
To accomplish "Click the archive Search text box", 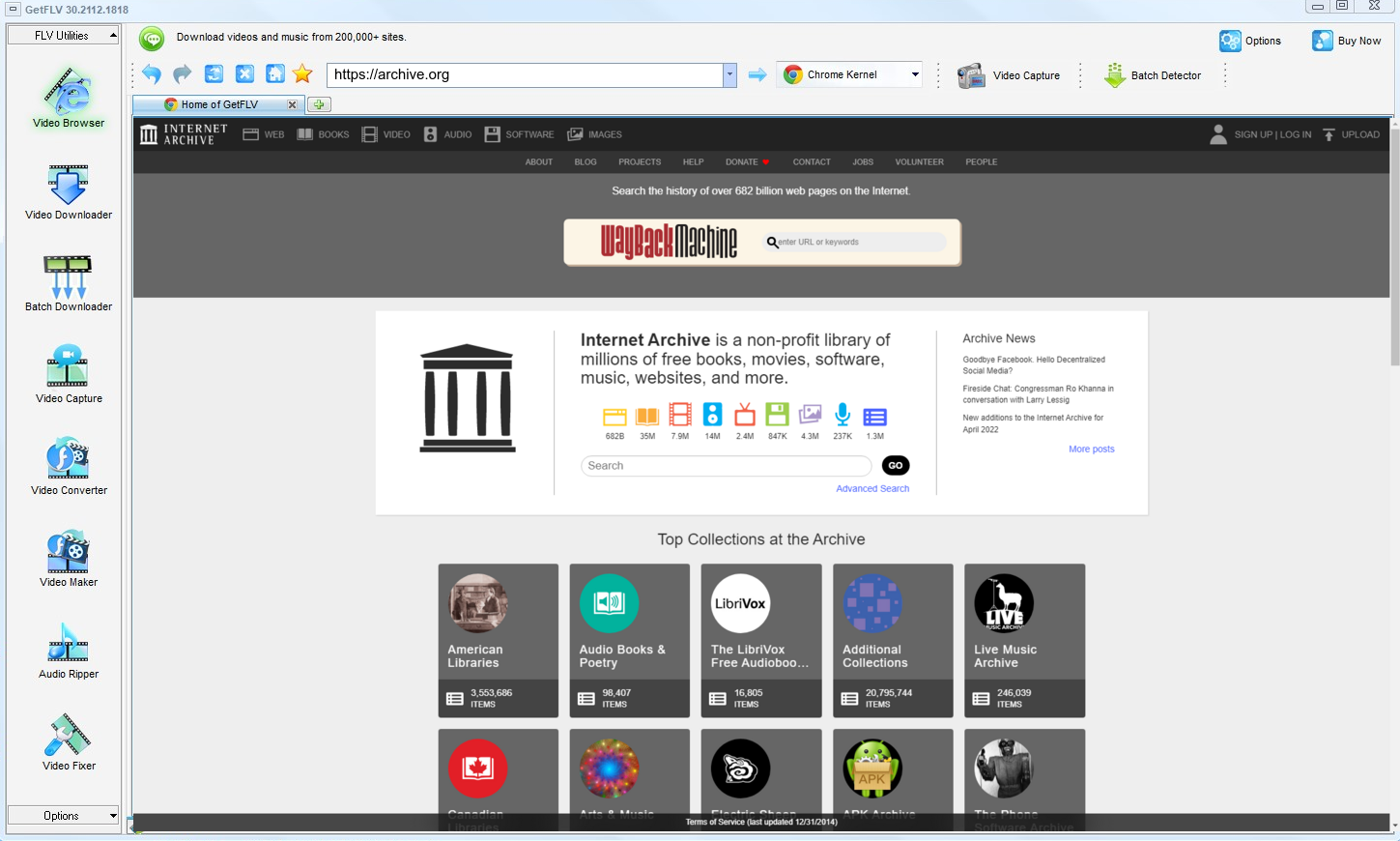I will (x=727, y=466).
